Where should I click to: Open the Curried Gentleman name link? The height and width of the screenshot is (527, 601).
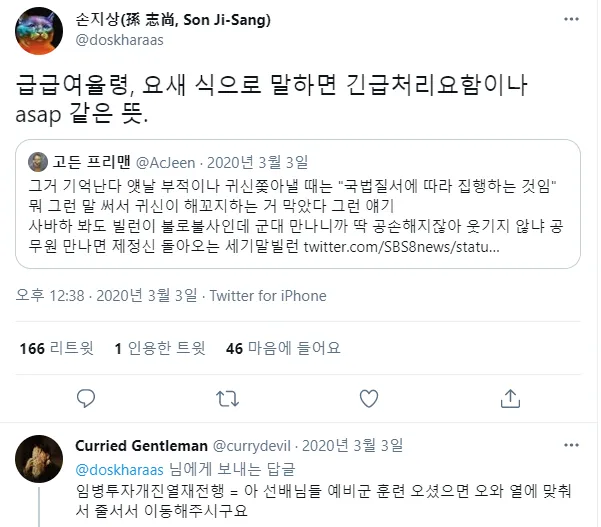point(141,445)
